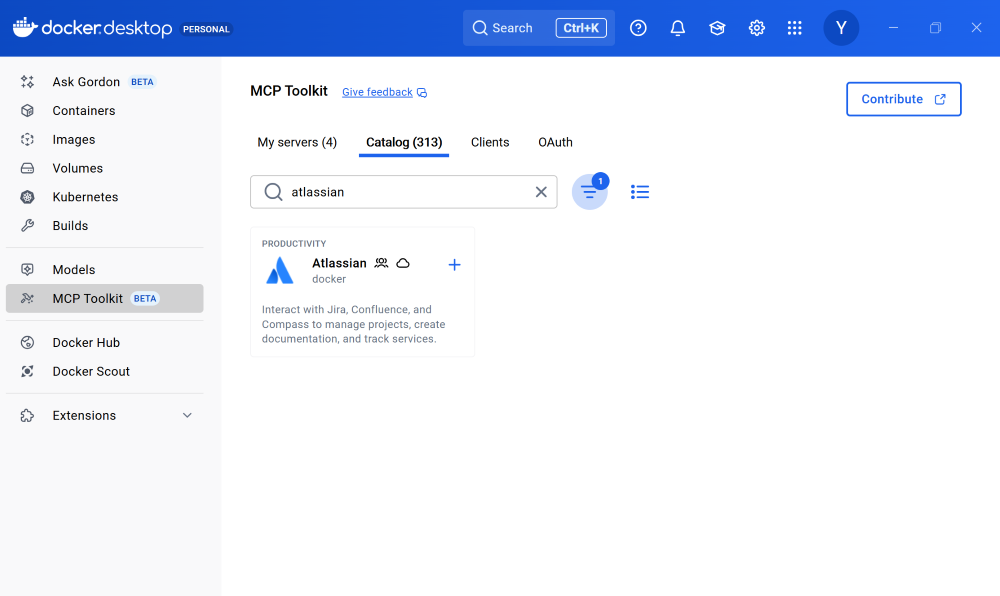Click the add button on the Atlassian server card
Screen dimensions: 1000x596
[x=454, y=264]
